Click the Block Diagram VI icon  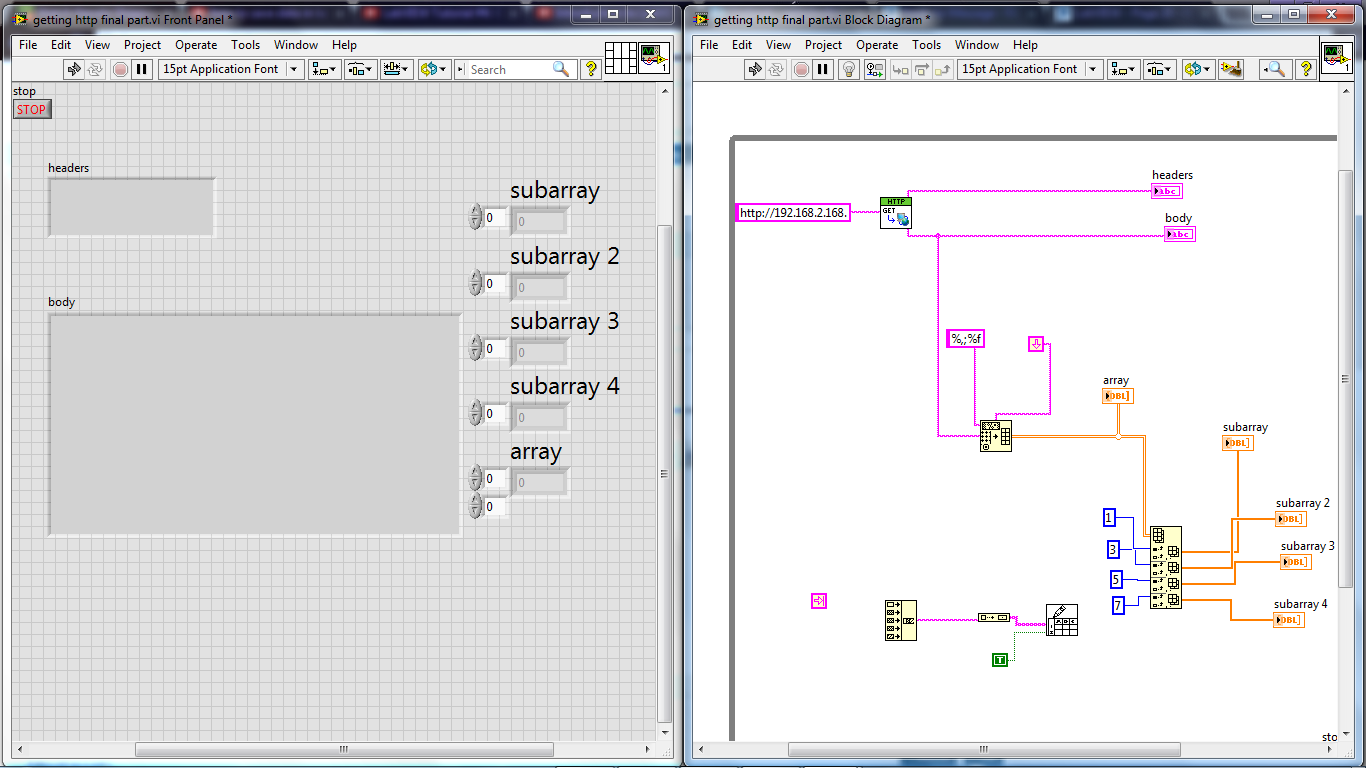1336,58
